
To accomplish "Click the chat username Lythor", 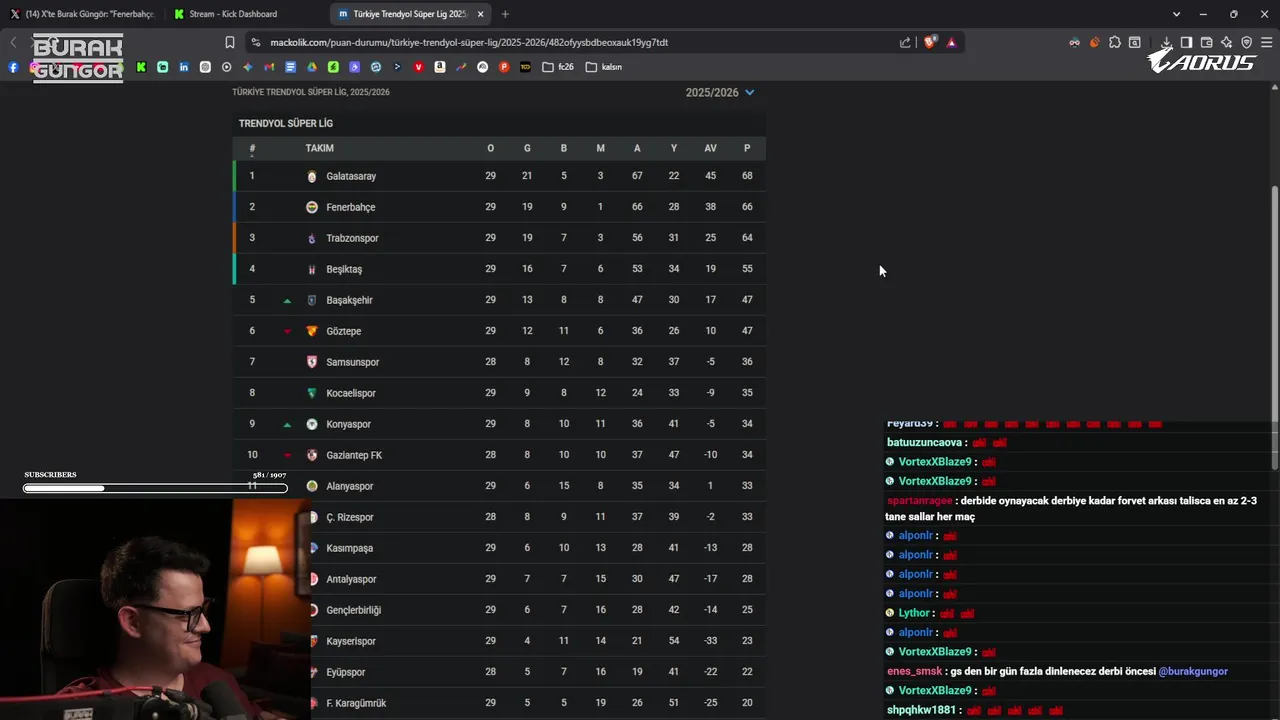I will pyautogui.click(x=914, y=613).
